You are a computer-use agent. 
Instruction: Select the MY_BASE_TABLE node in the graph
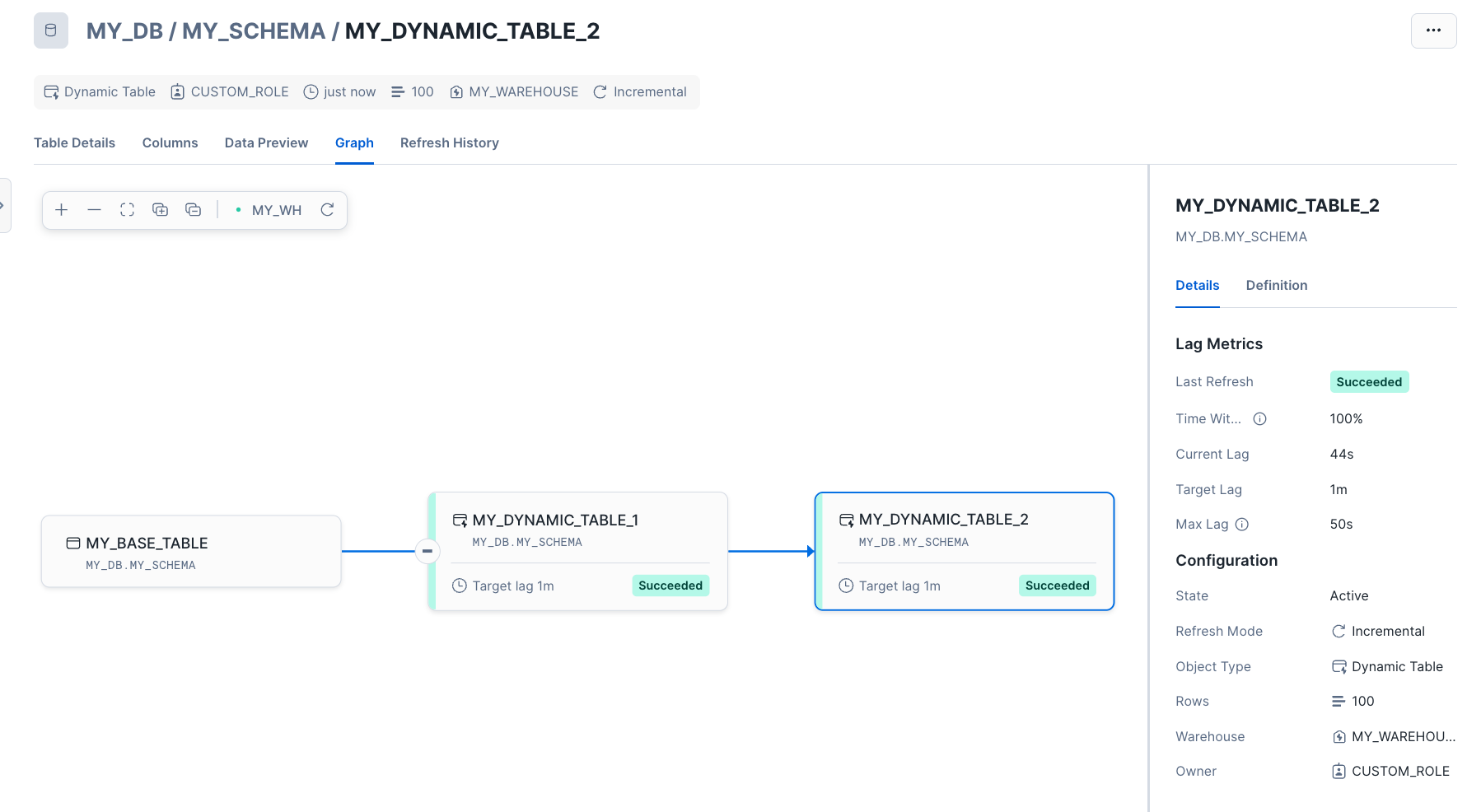190,551
